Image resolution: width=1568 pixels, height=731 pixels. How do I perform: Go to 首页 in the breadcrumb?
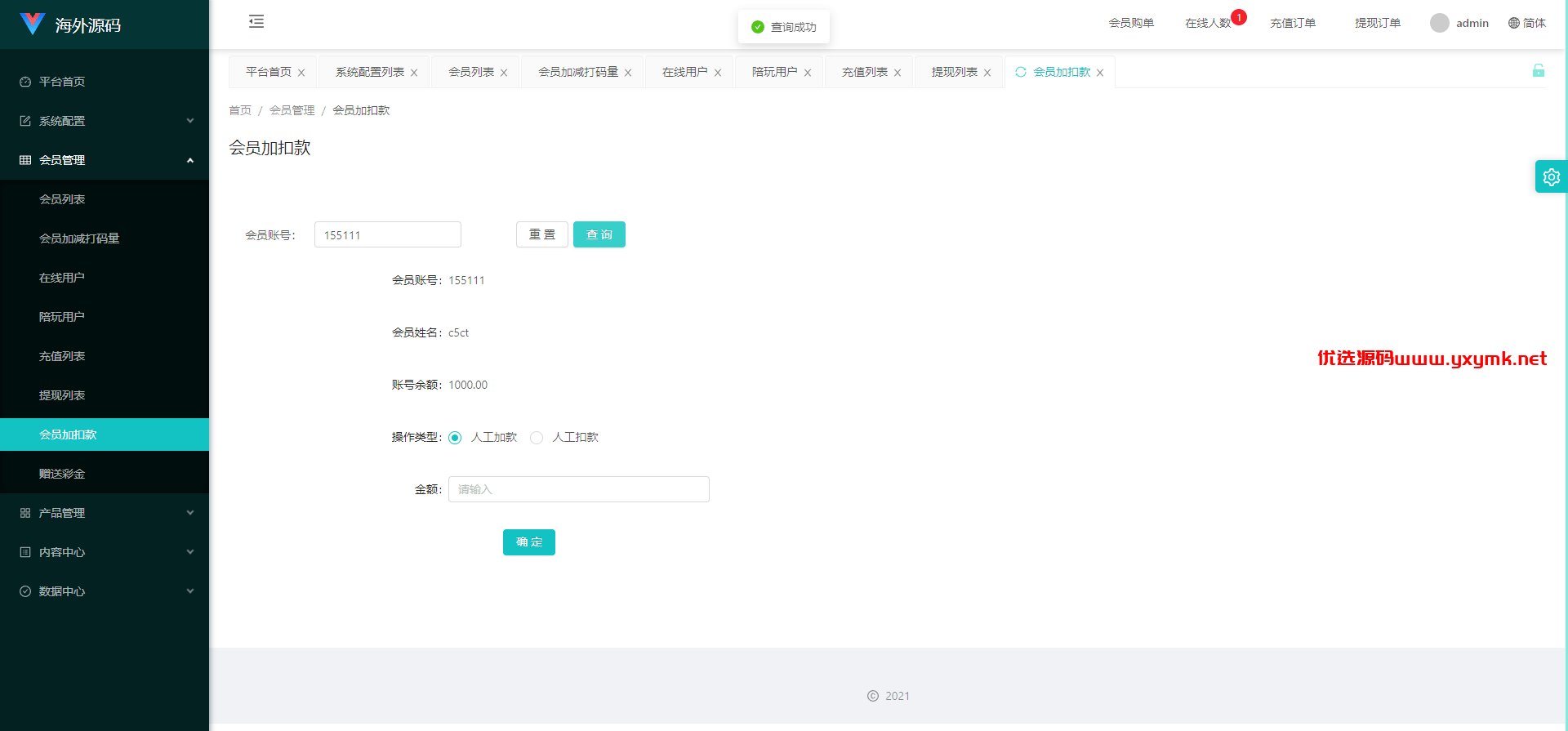click(240, 110)
